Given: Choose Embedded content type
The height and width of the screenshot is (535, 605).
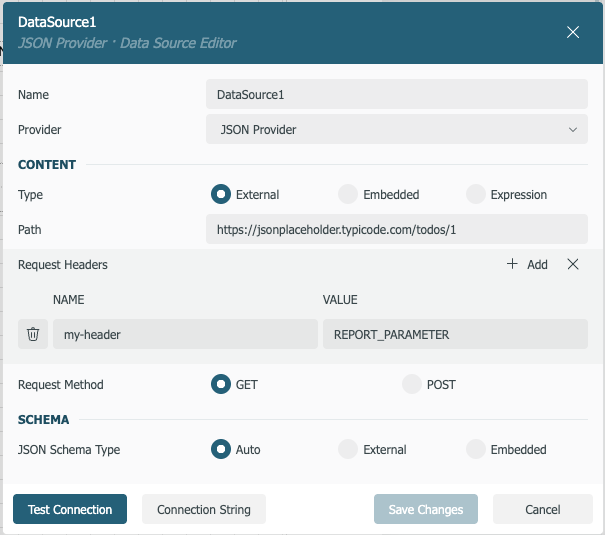Looking at the screenshot, I should (x=348, y=195).
